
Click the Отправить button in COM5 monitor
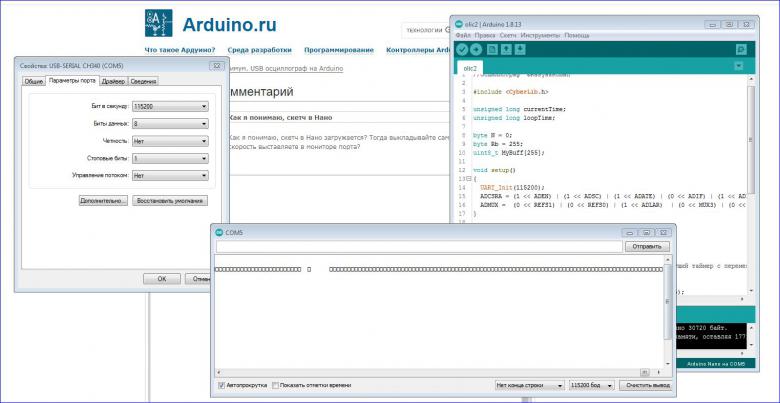[x=647, y=247]
